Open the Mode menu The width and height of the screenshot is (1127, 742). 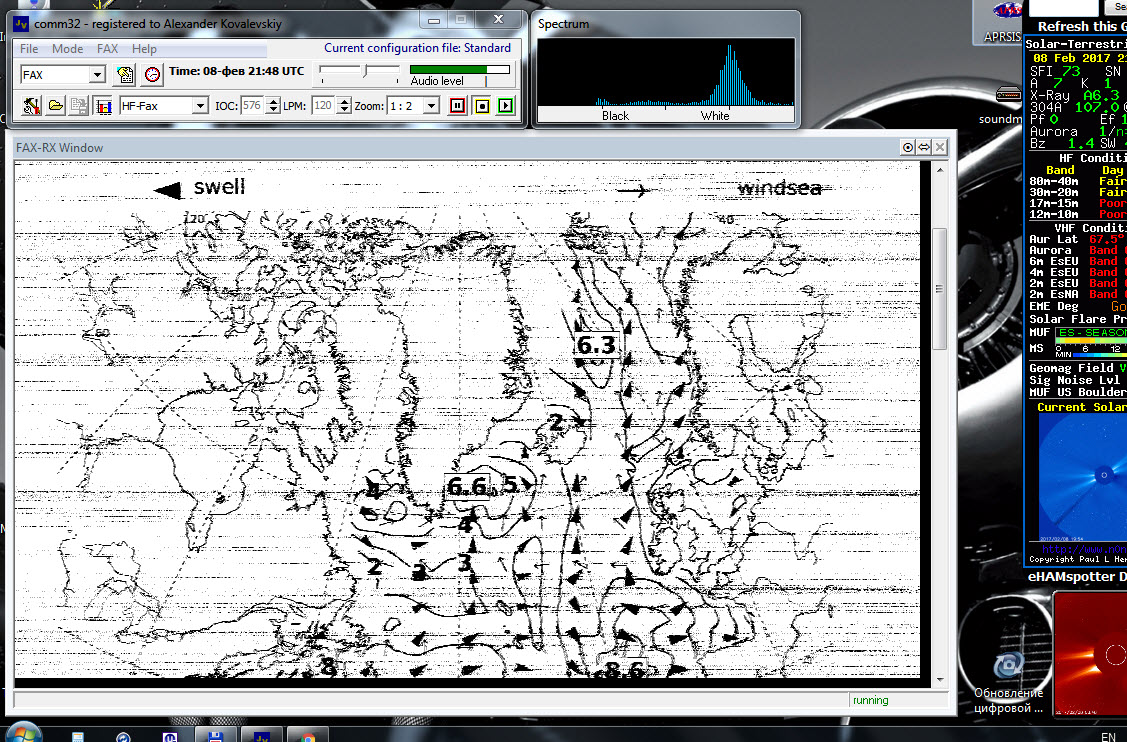(68, 48)
